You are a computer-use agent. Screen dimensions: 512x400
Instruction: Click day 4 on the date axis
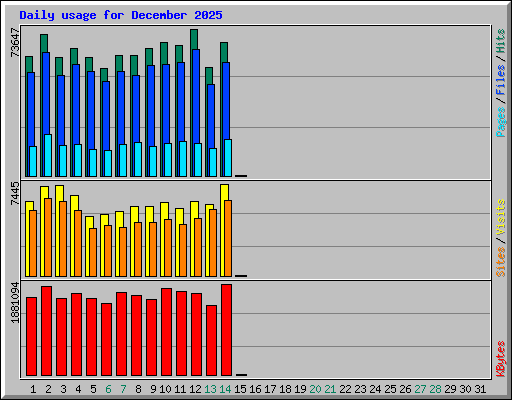pyautogui.click(x=78, y=389)
